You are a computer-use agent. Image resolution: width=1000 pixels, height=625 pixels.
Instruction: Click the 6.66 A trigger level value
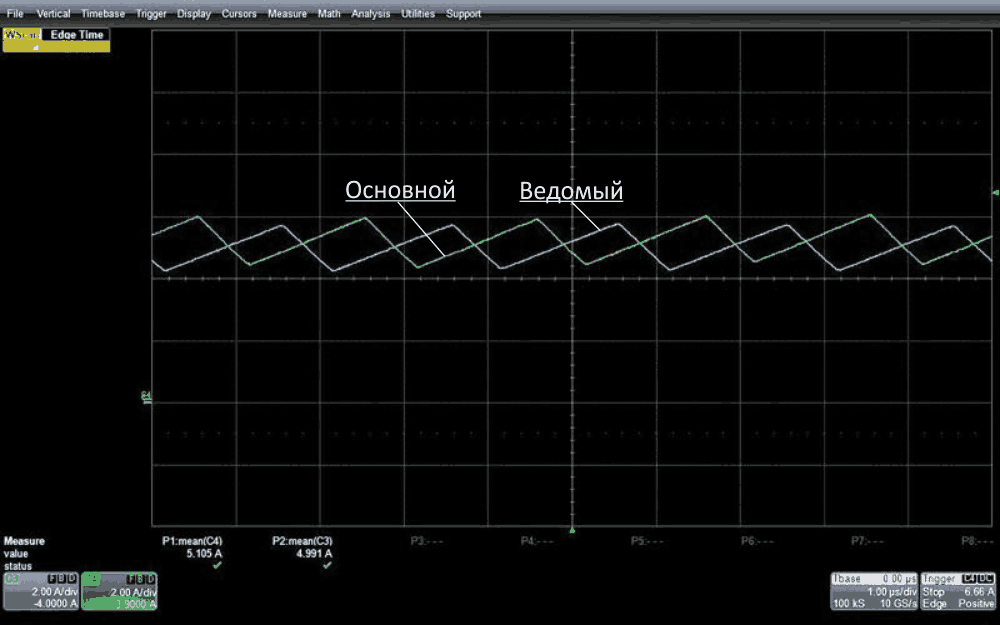[x=980, y=592]
